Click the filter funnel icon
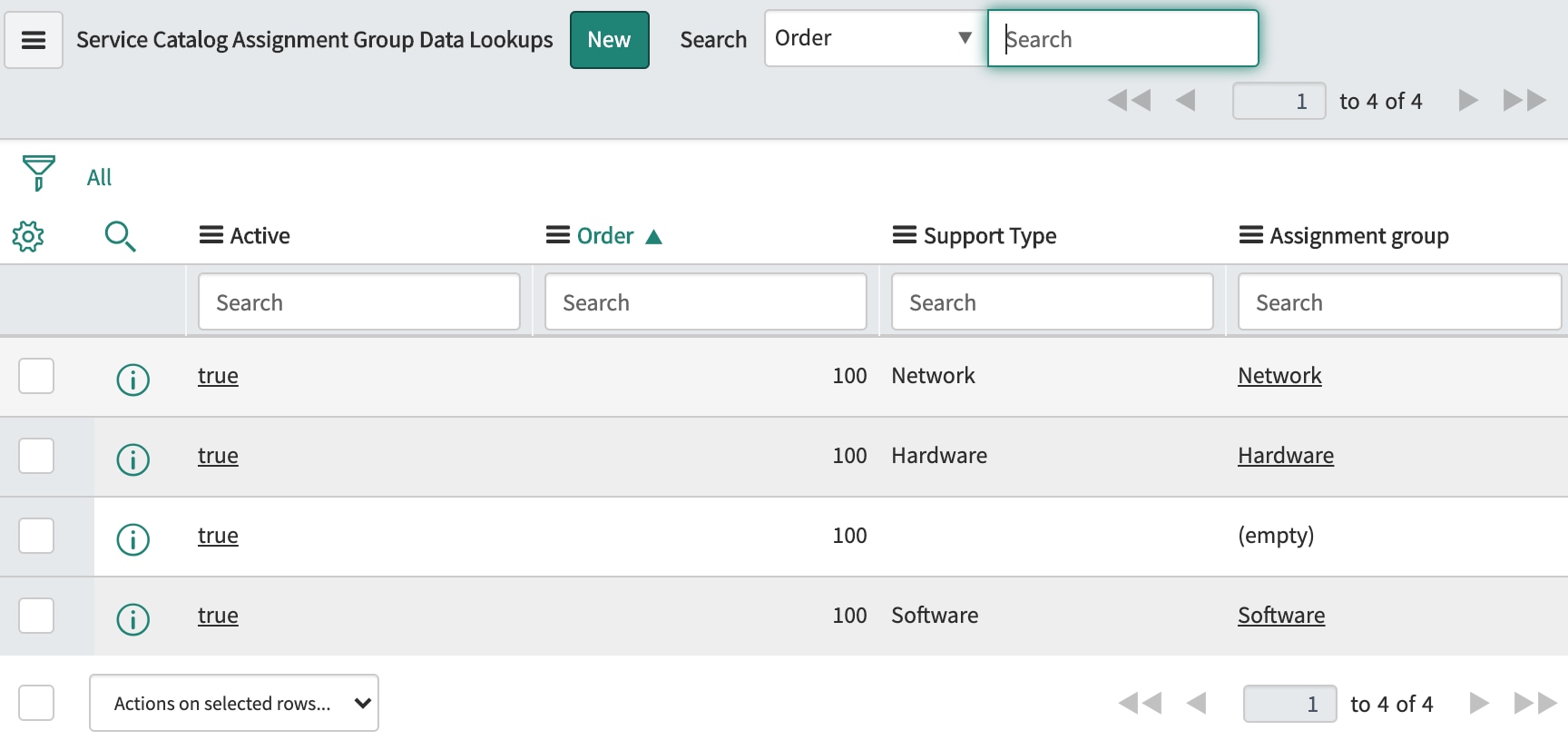 38,173
